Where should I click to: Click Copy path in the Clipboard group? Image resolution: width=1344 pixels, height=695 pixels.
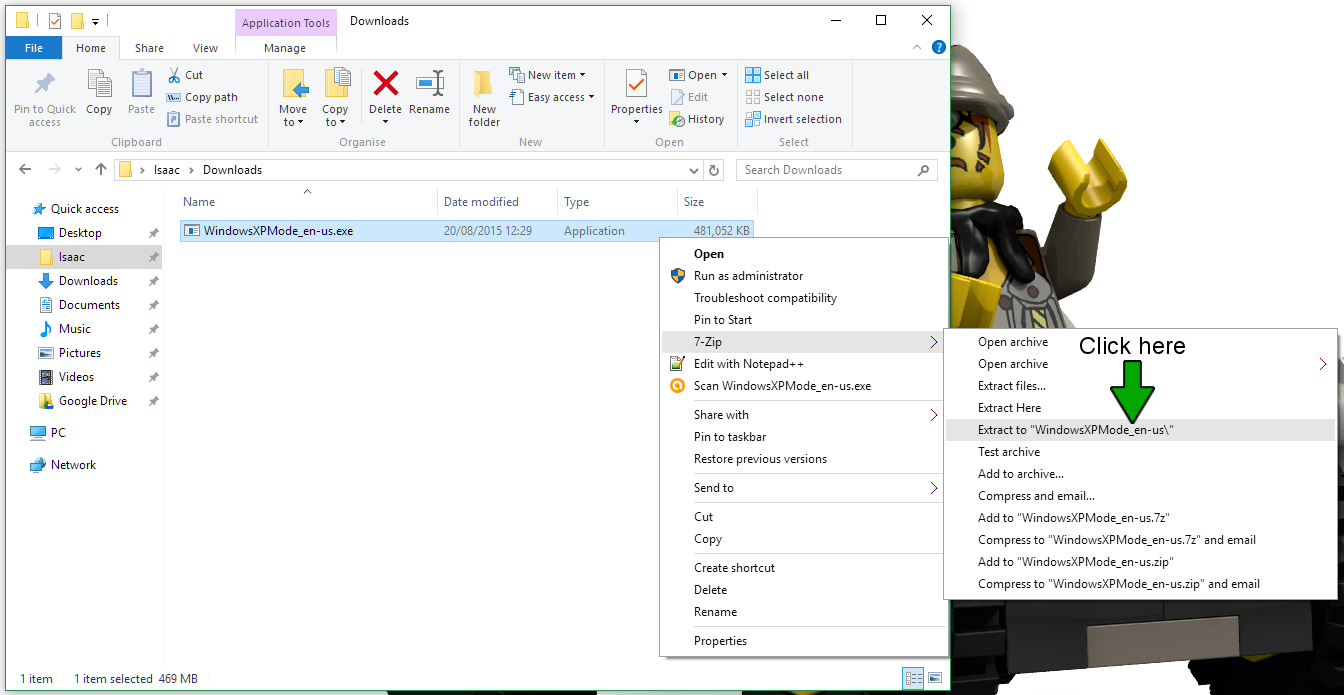pos(201,97)
